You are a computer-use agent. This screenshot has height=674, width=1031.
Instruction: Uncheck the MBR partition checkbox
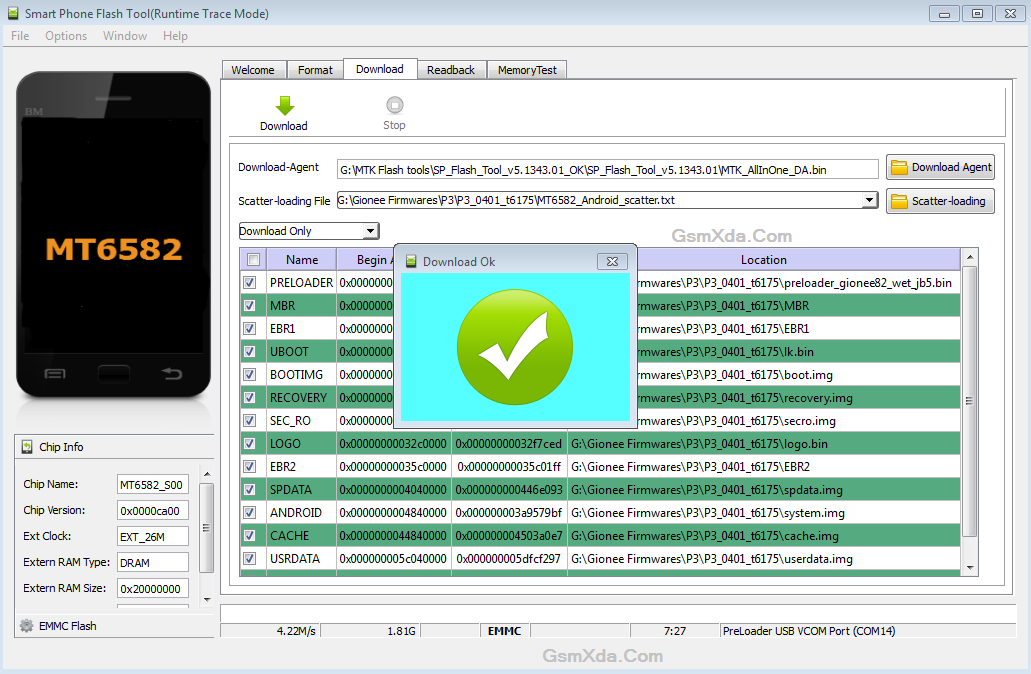(x=250, y=306)
